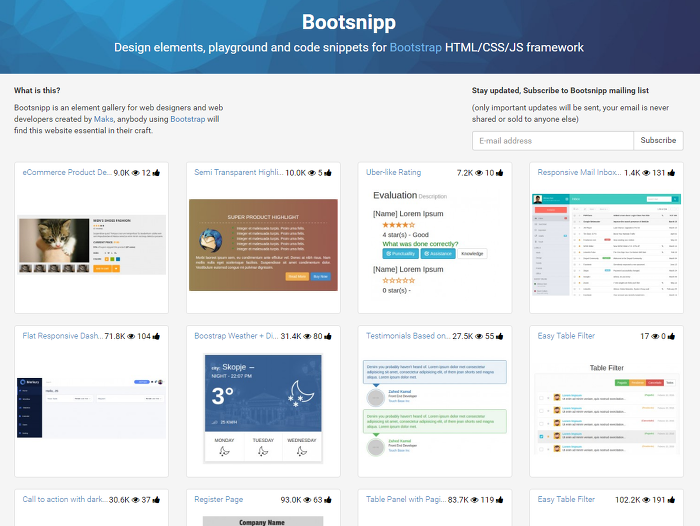Open the eCommerce Product De... snippet title

coord(67,172)
